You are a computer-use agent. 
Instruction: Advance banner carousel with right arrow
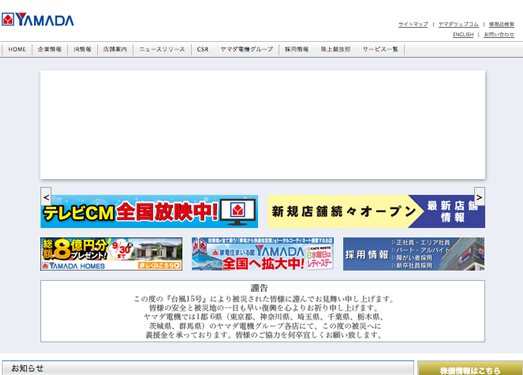point(479,197)
